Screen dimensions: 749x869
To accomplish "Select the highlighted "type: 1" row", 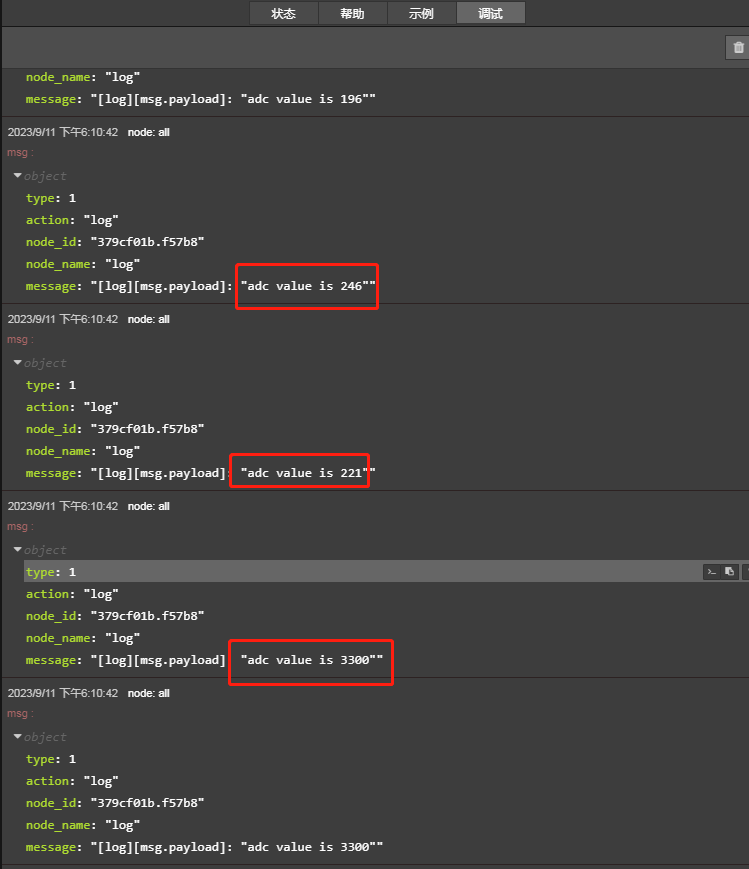I will pos(51,572).
